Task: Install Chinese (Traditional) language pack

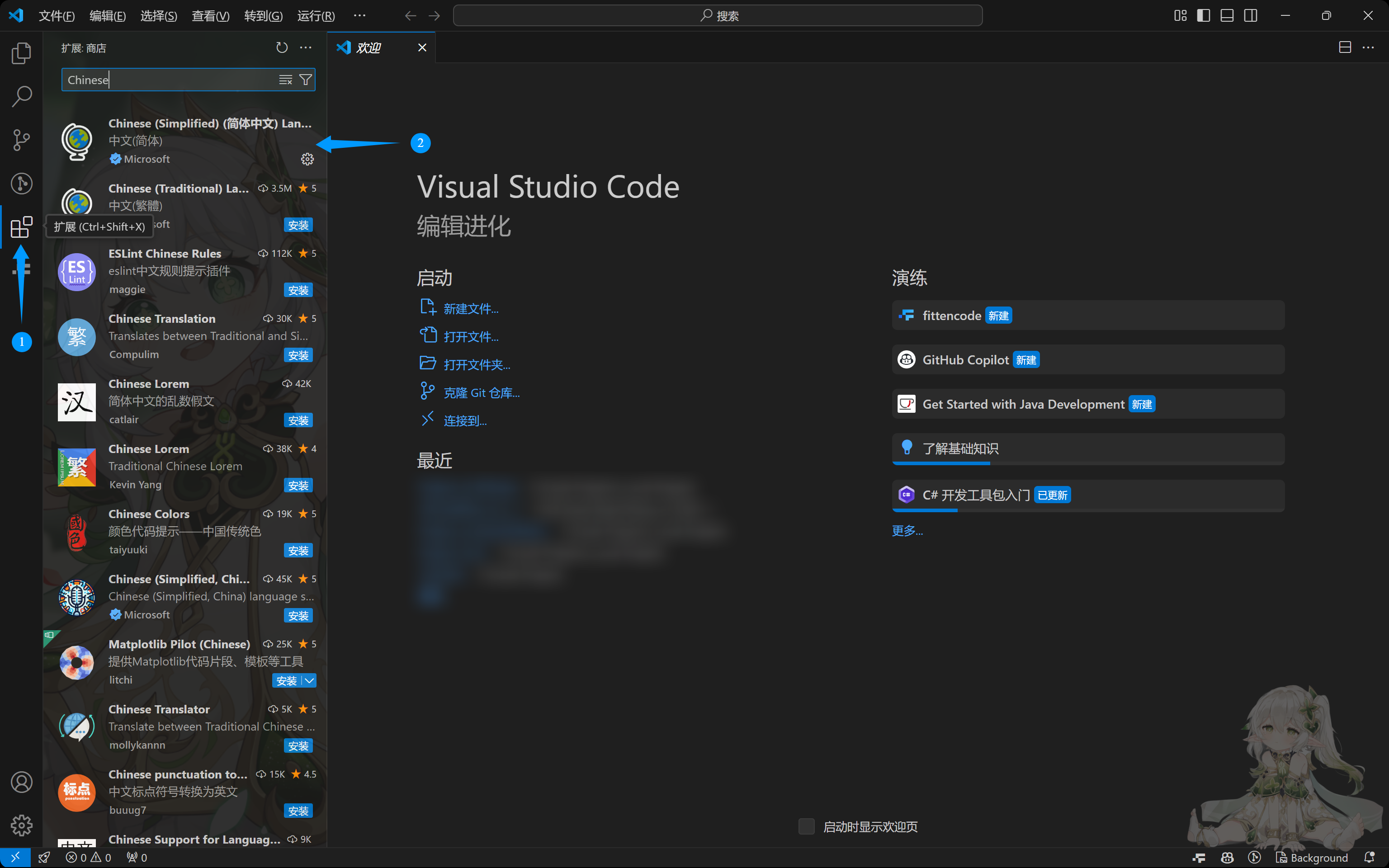Action: pos(298,225)
